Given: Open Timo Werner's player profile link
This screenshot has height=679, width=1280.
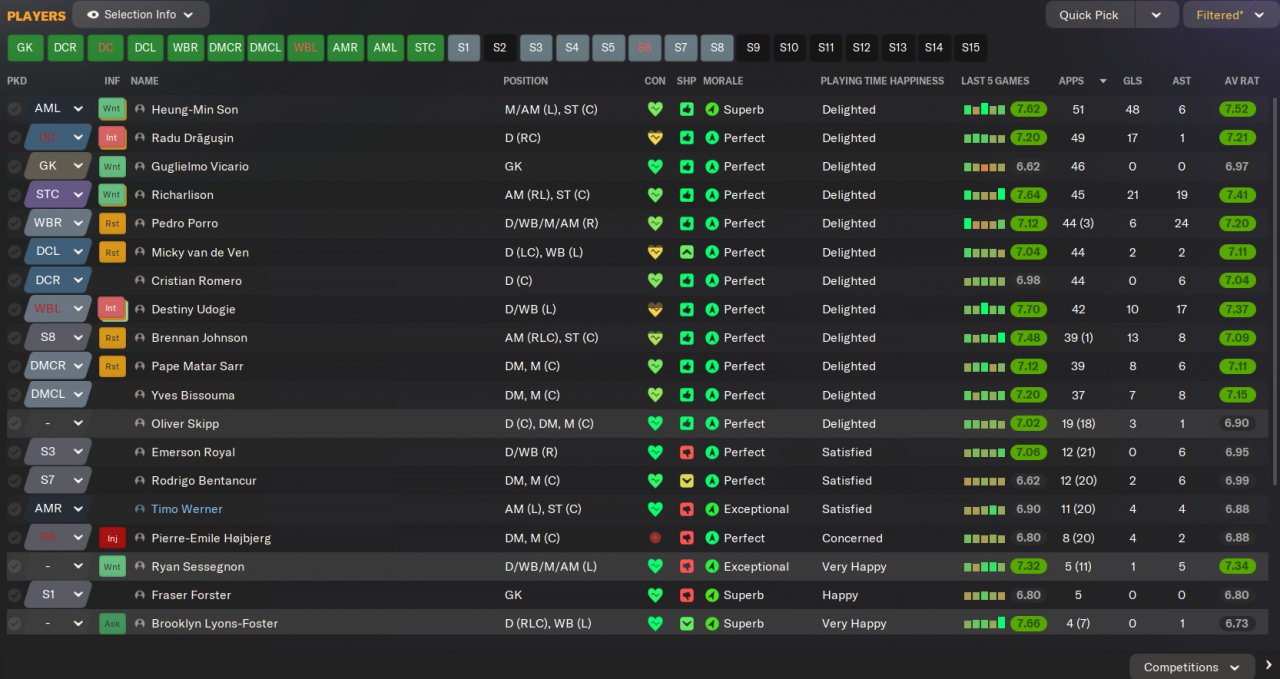Looking at the screenshot, I should 187,509.
